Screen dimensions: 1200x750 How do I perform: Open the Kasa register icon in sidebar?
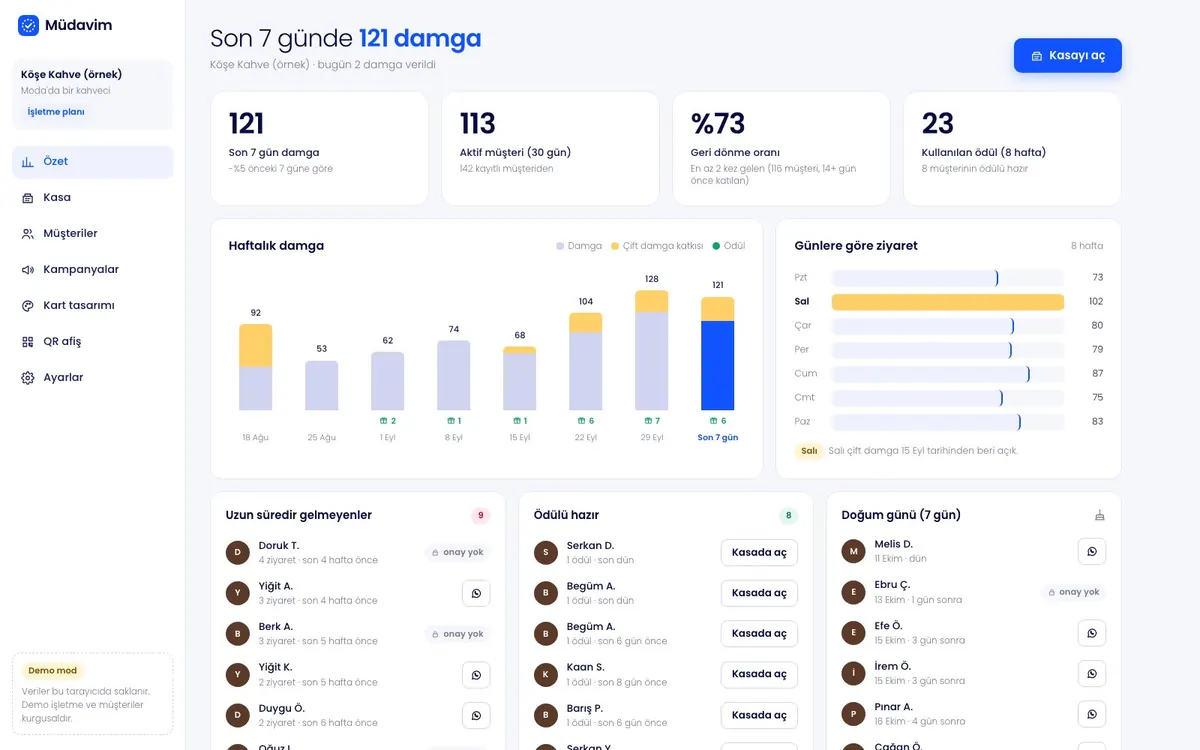[27, 197]
